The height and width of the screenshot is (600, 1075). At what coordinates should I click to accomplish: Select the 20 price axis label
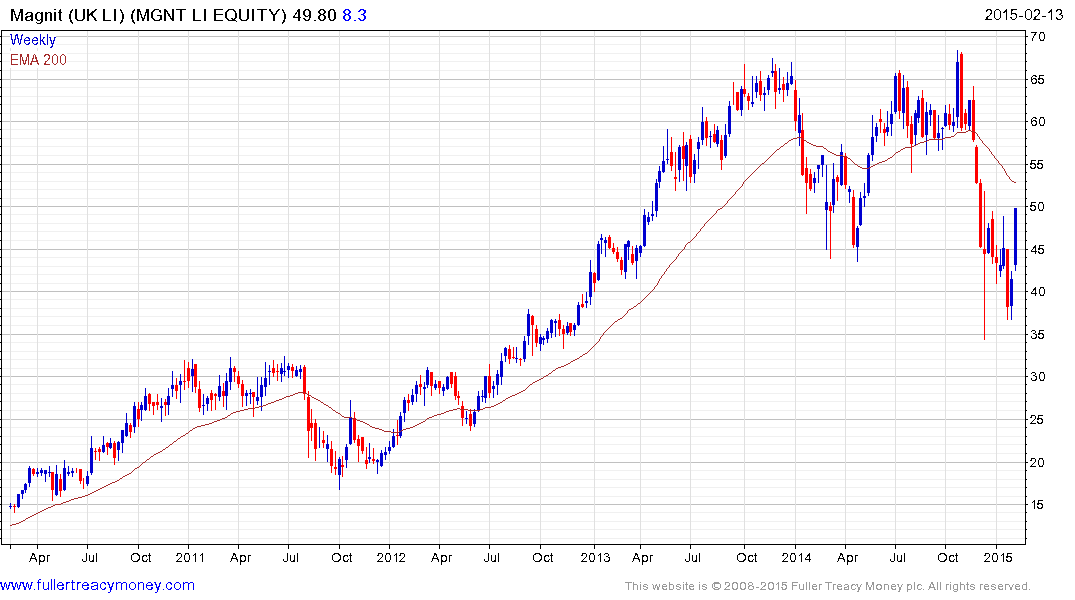1037,463
